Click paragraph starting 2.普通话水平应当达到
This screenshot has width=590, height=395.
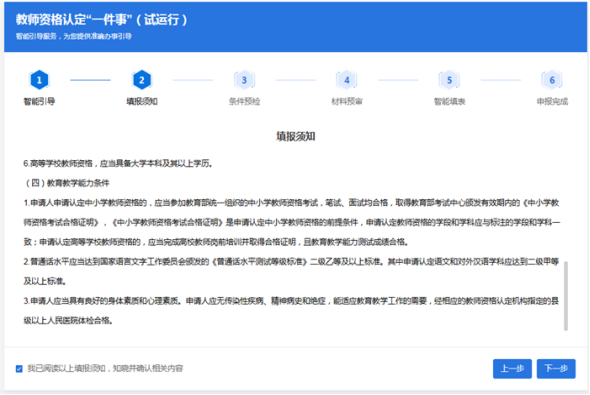pyautogui.click(x=292, y=271)
